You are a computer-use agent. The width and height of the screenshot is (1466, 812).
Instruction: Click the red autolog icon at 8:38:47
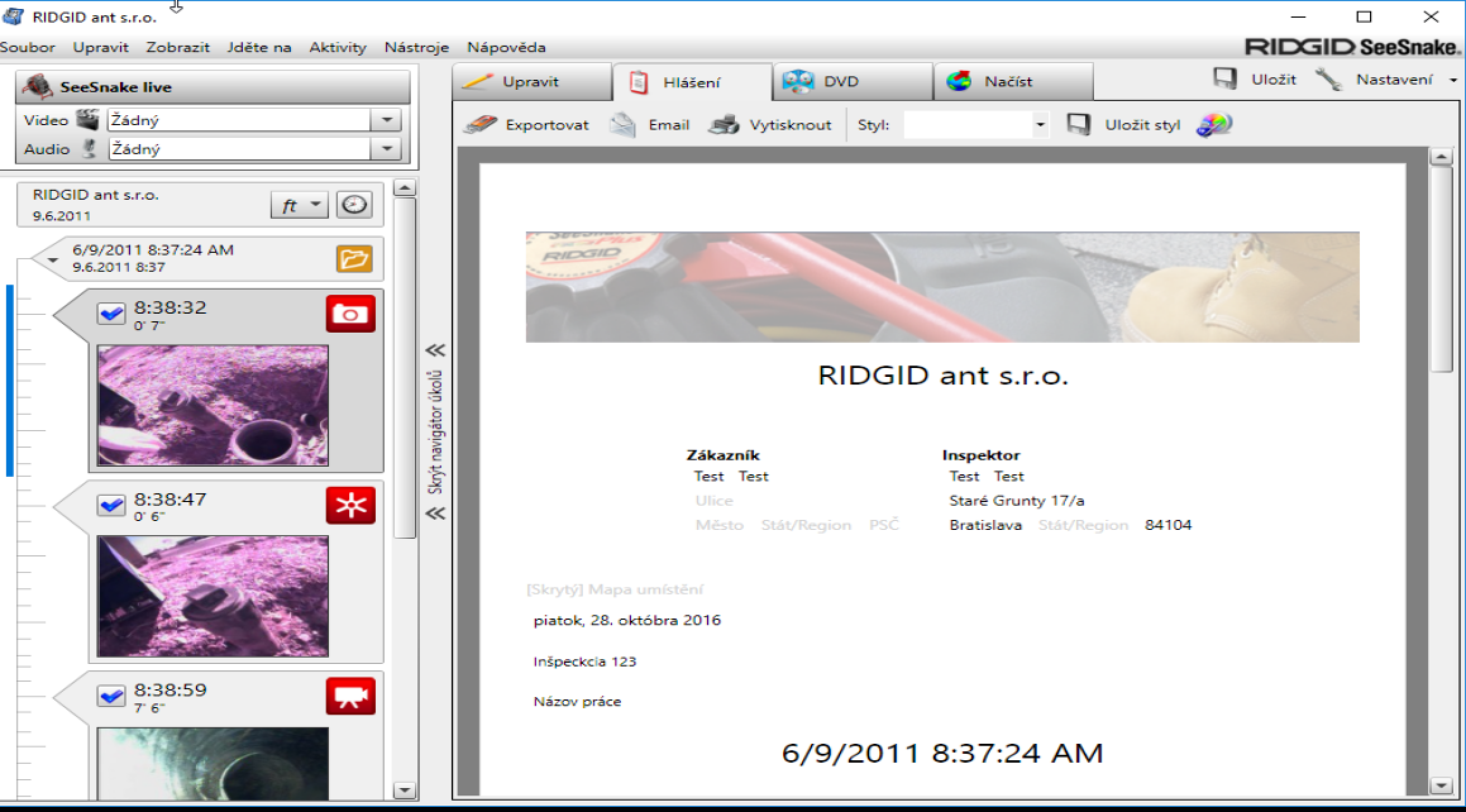click(351, 505)
